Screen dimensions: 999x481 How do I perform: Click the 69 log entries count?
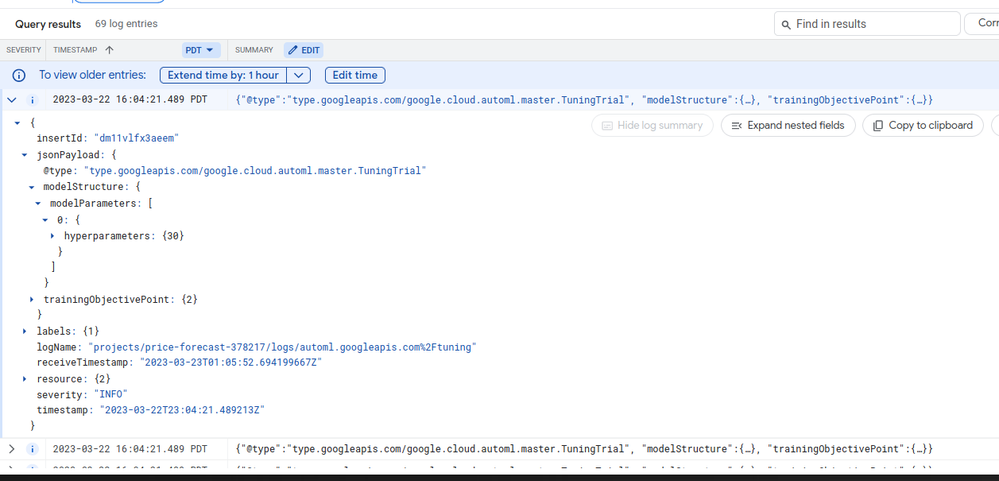pos(126,24)
